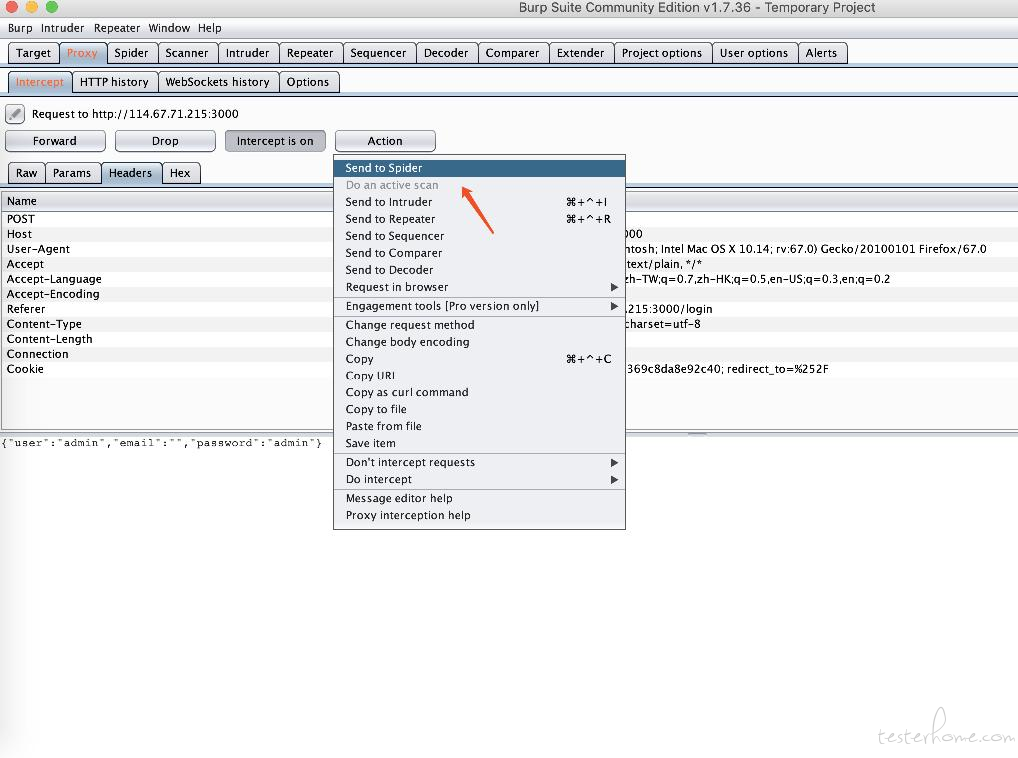This screenshot has width=1018, height=758.
Task: Choose Paste from file
Action: point(479,426)
